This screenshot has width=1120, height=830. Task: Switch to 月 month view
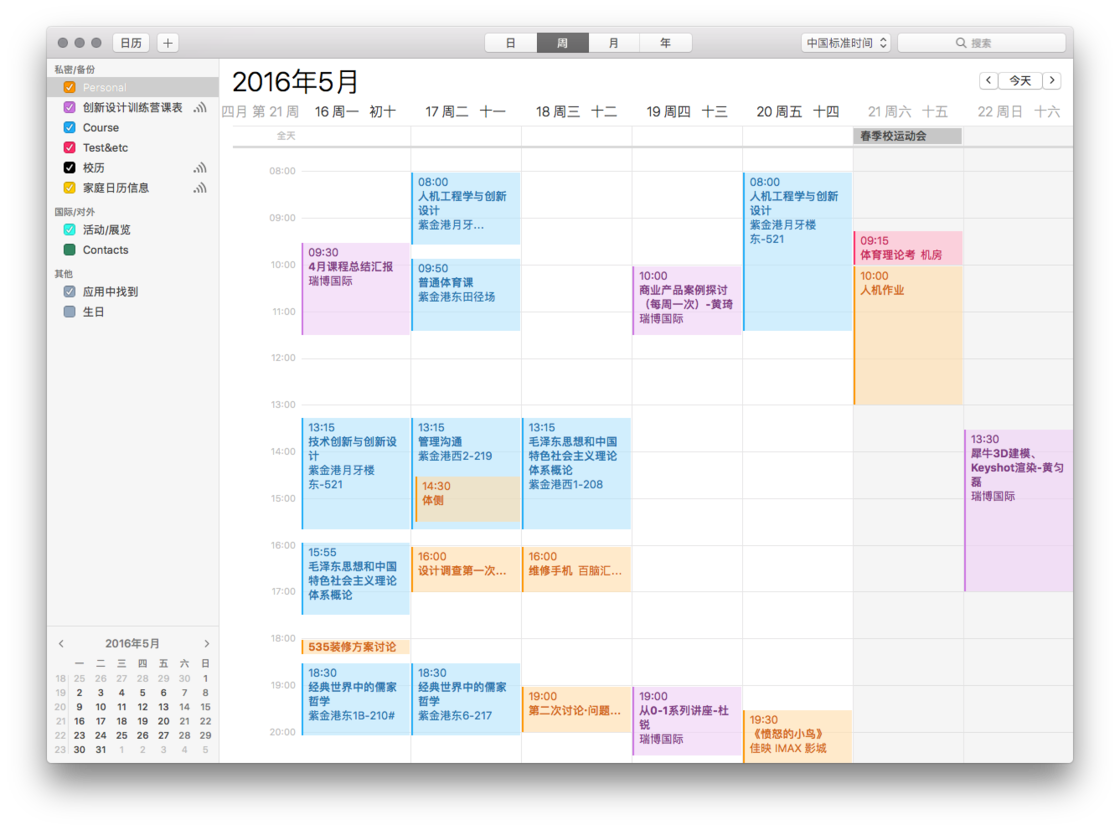614,43
